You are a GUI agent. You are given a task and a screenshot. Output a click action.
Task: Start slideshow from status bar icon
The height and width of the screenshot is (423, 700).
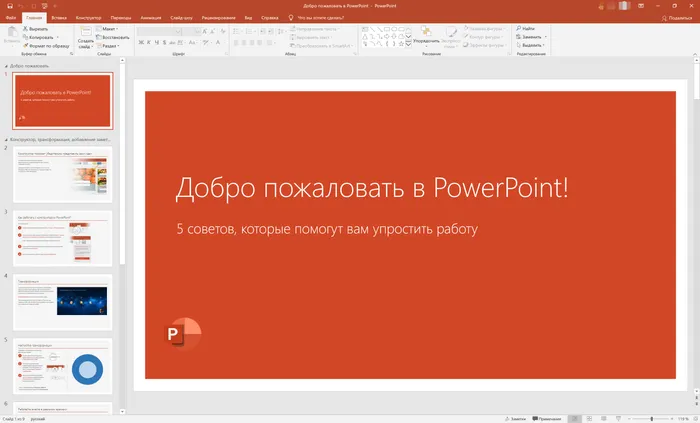[x=618, y=419]
